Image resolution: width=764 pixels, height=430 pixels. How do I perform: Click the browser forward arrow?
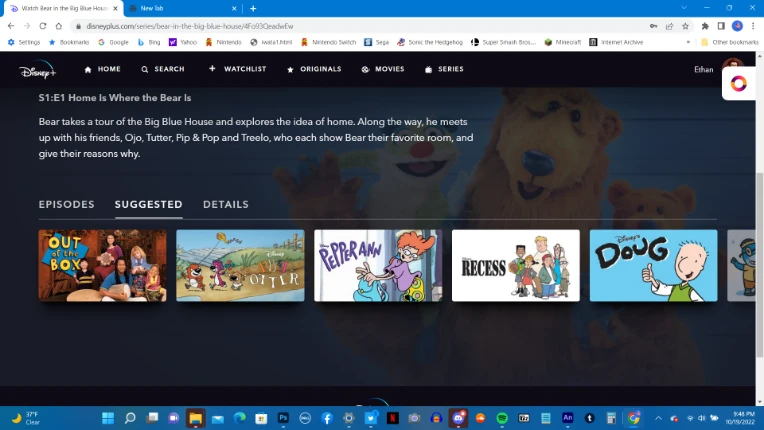(x=27, y=26)
